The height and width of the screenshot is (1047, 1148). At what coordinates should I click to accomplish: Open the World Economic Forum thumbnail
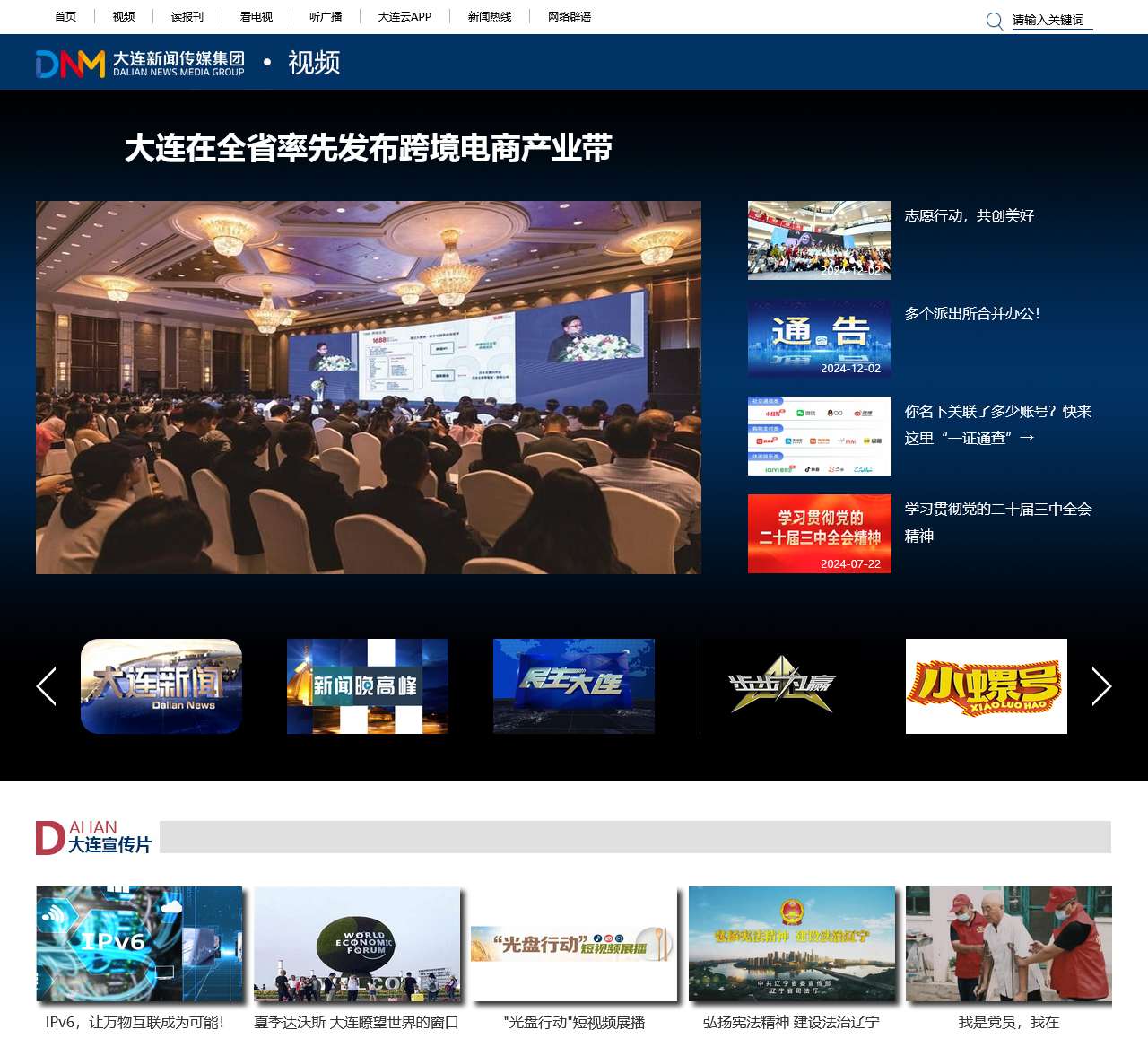coord(357,944)
